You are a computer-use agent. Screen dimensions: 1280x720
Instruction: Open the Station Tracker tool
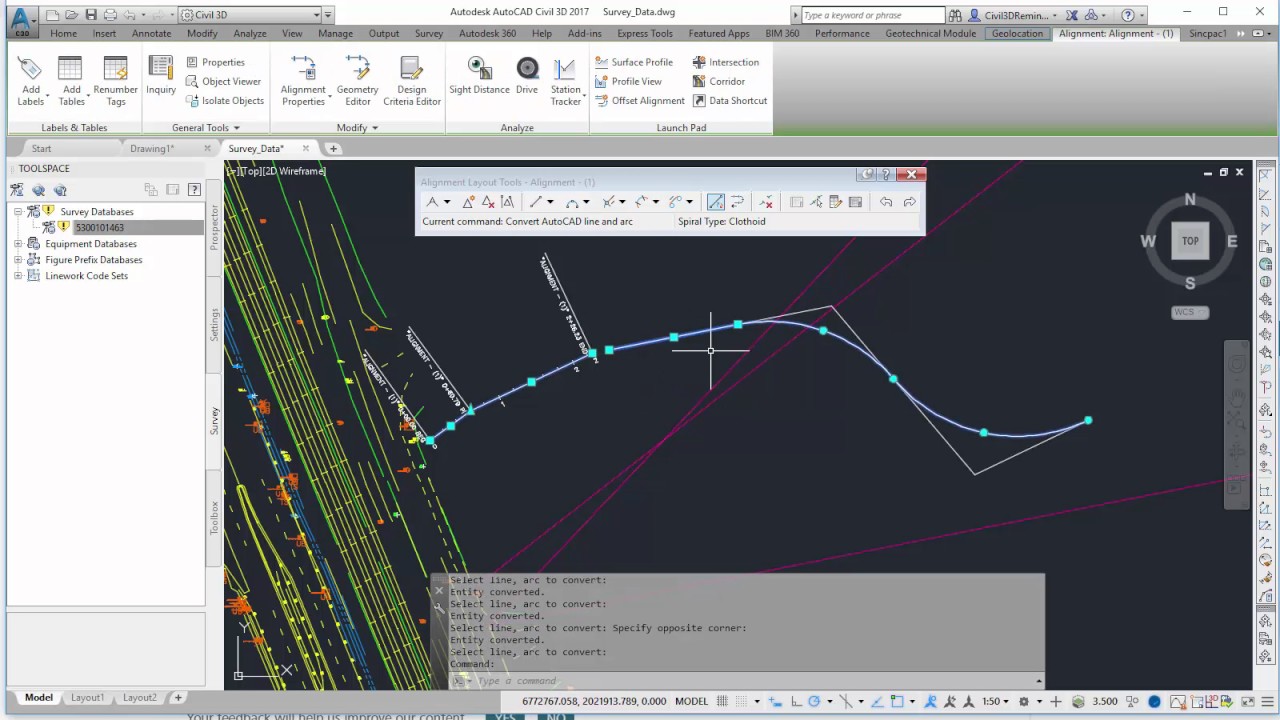coord(565,81)
